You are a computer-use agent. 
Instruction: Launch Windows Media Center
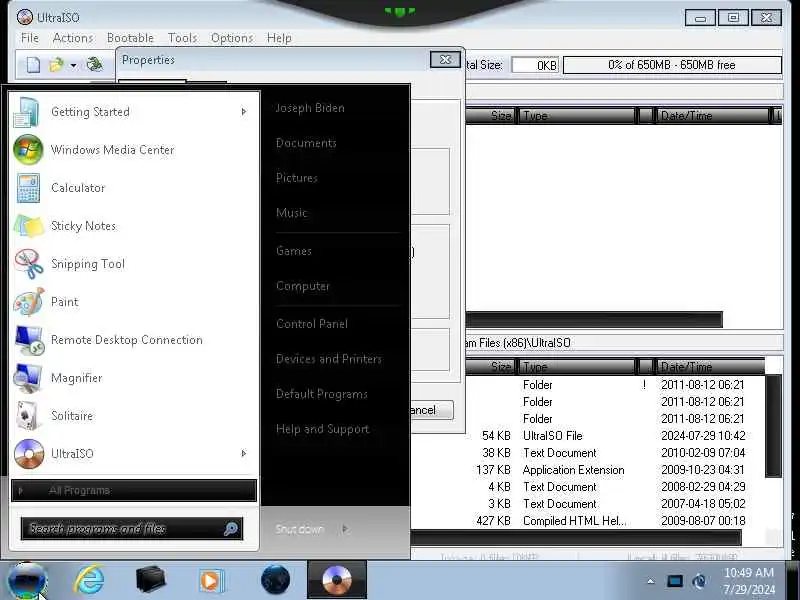(x=134, y=150)
